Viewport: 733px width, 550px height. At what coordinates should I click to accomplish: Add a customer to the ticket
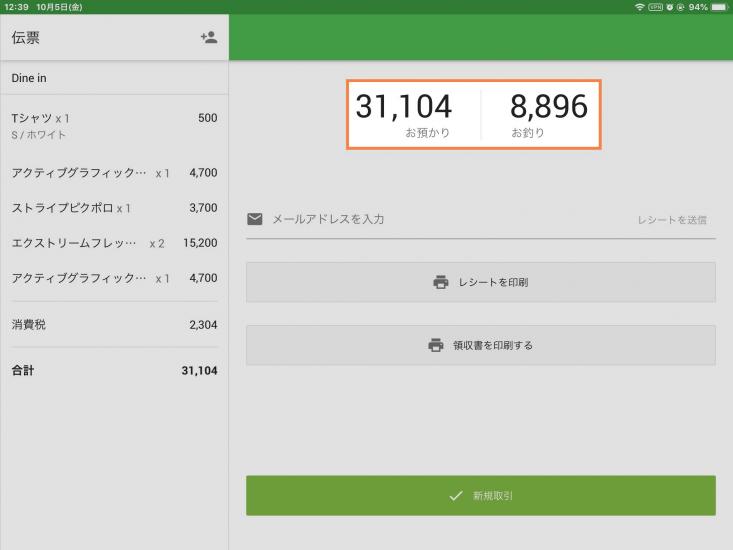208,37
